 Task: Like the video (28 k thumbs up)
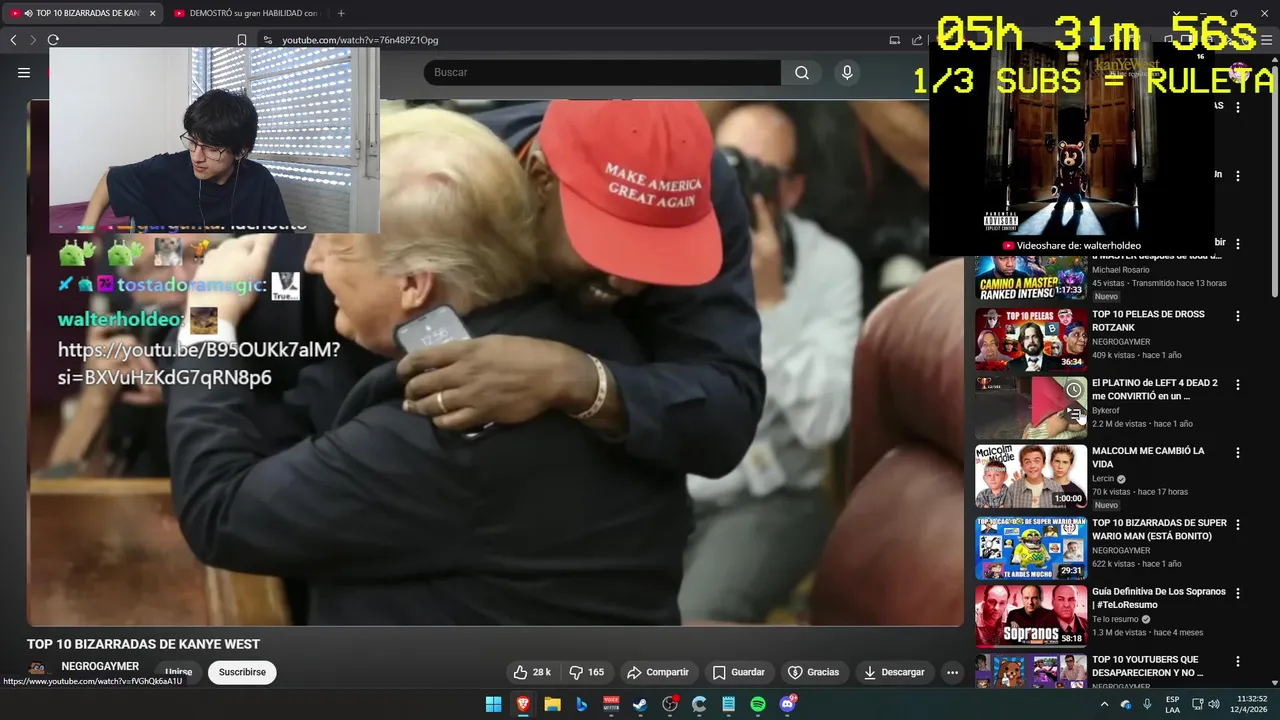coord(531,672)
